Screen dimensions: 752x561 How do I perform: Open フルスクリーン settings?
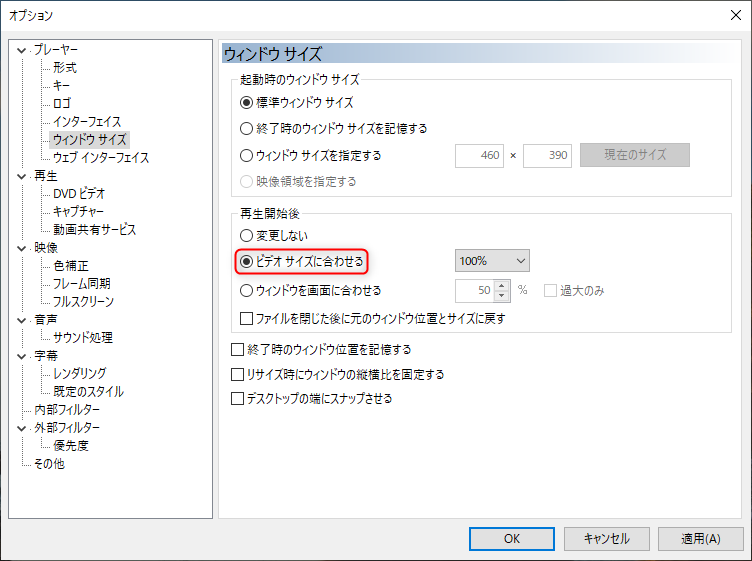[x=83, y=302]
